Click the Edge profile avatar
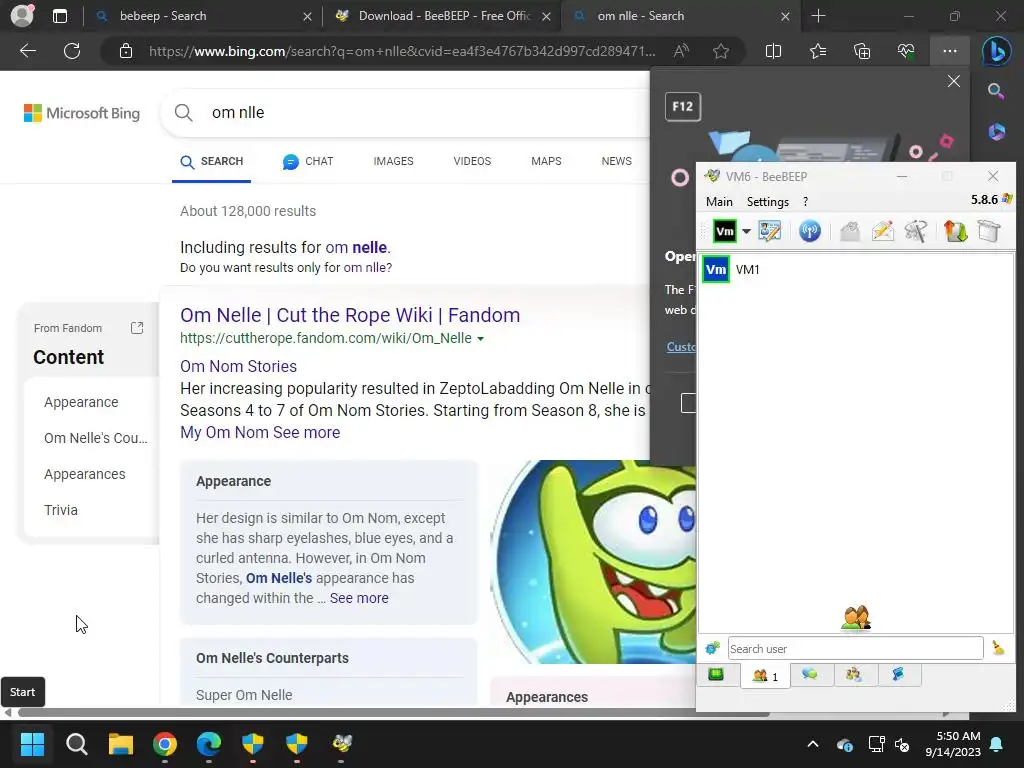This screenshot has width=1024, height=768. point(22,16)
